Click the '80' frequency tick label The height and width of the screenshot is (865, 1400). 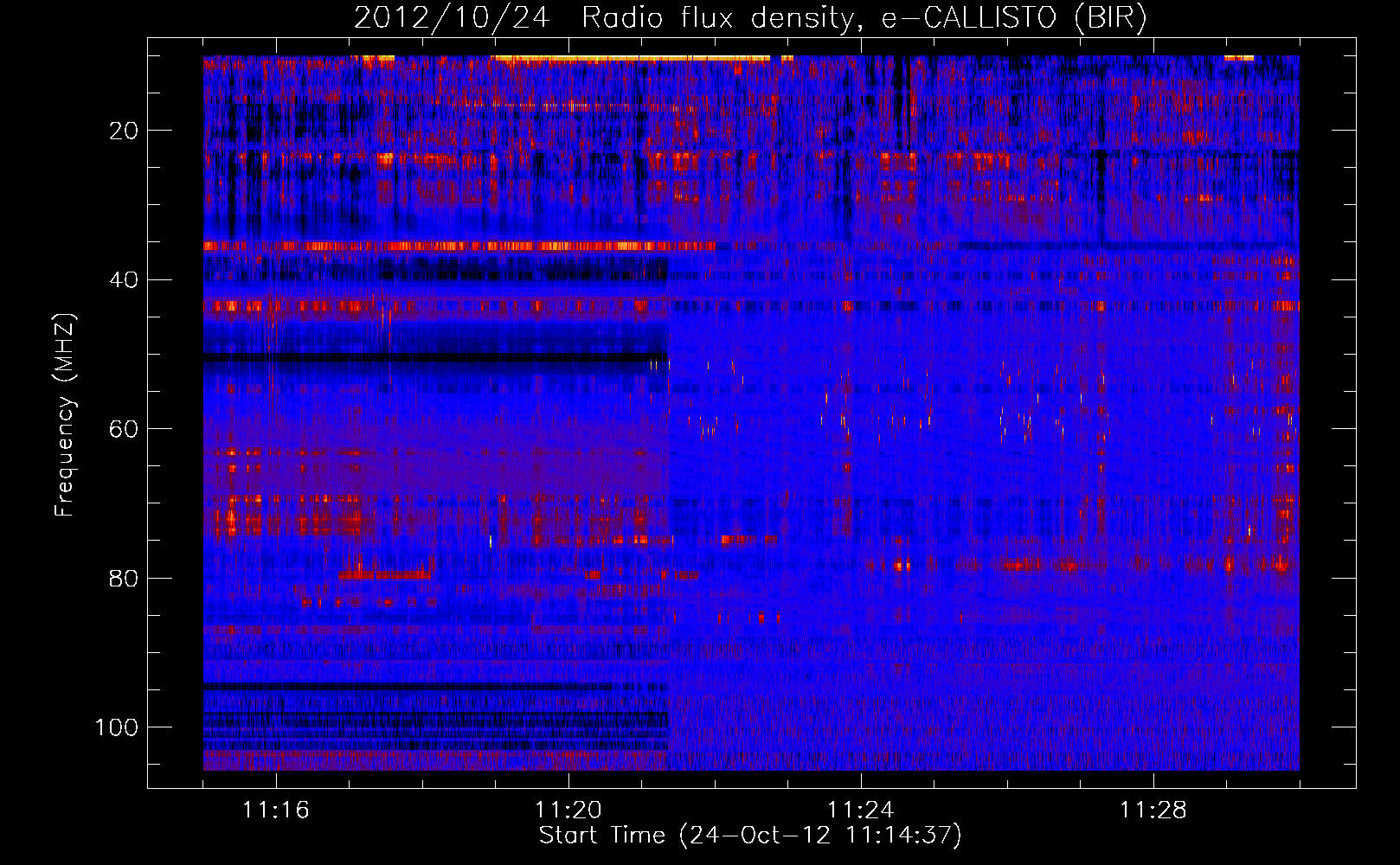point(125,578)
